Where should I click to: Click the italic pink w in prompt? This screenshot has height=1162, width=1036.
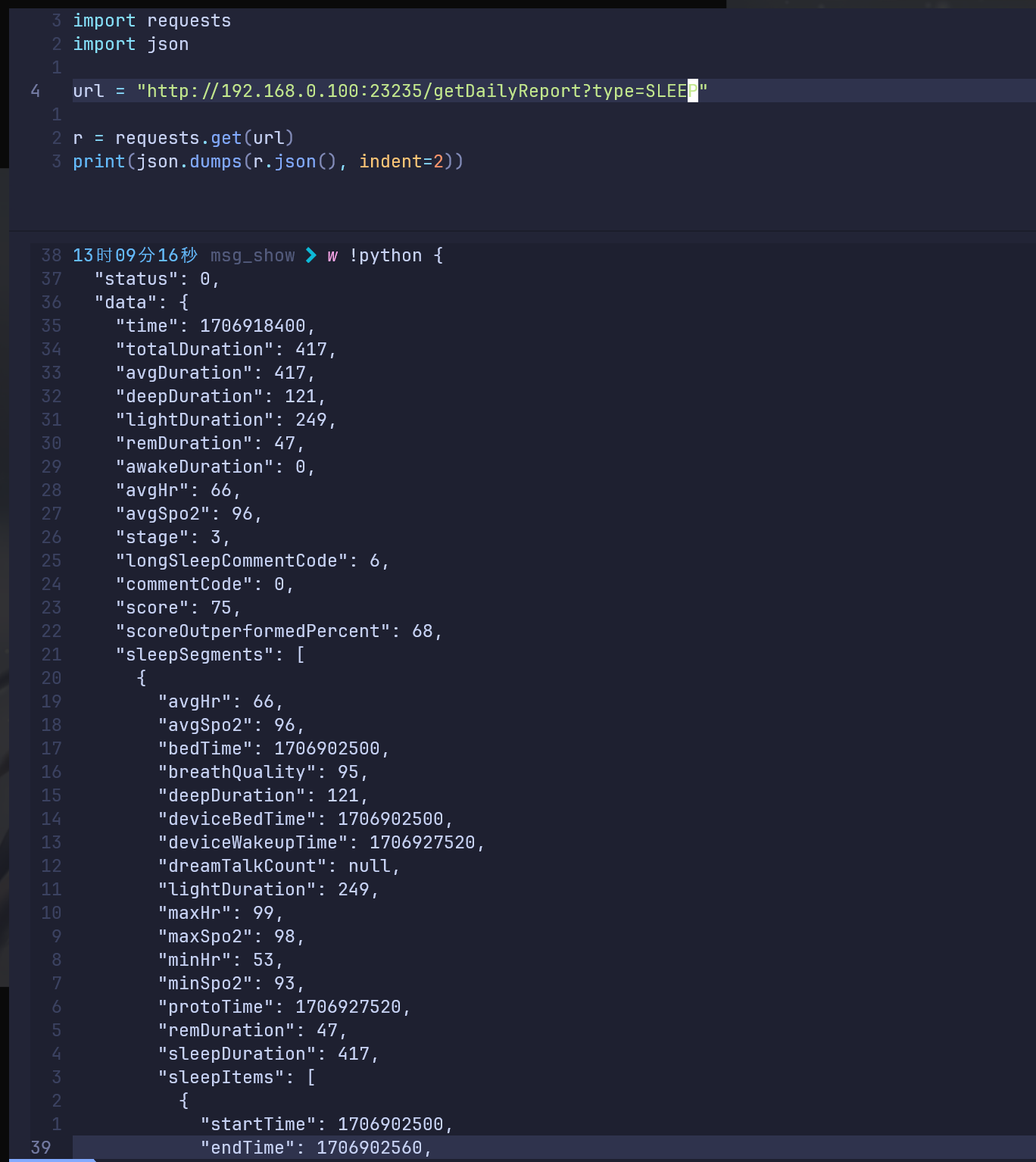point(332,256)
